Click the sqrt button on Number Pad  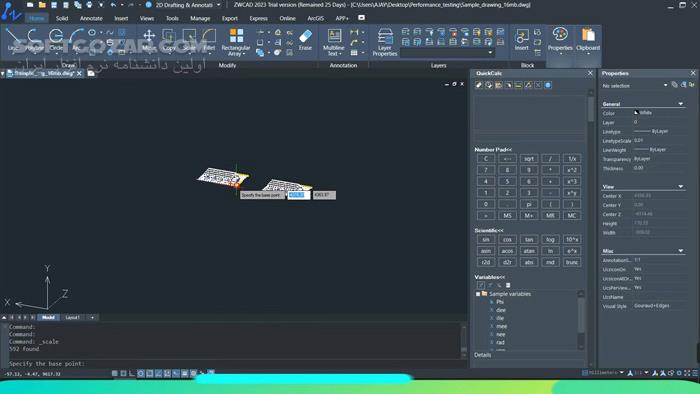[x=529, y=159]
